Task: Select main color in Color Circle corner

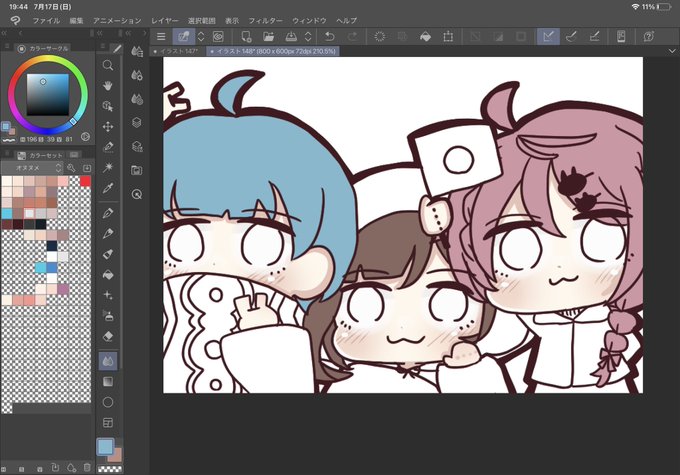Action: [x=5, y=126]
